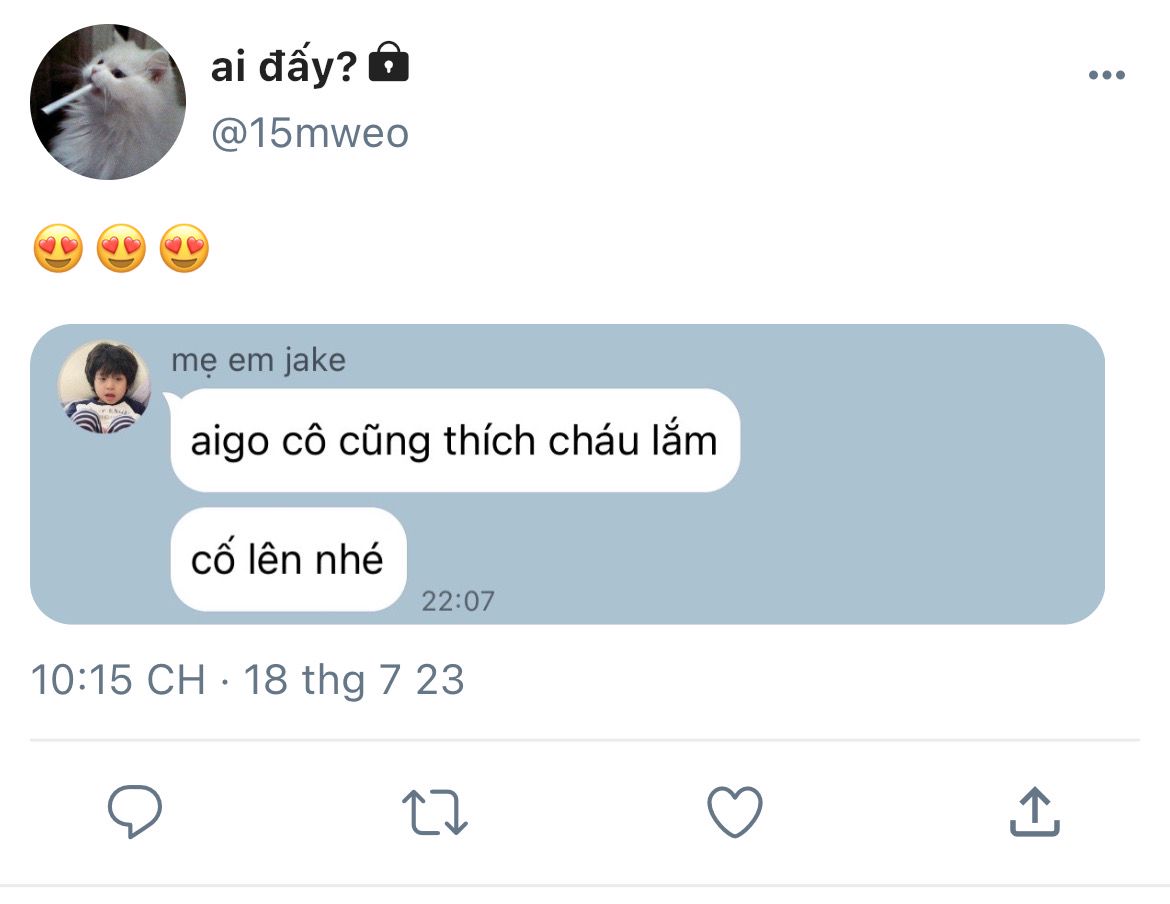The height and width of the screenshot is (904, 1170).
Task: Like the tweet with the heart icon
Action: tap(735, 812)
